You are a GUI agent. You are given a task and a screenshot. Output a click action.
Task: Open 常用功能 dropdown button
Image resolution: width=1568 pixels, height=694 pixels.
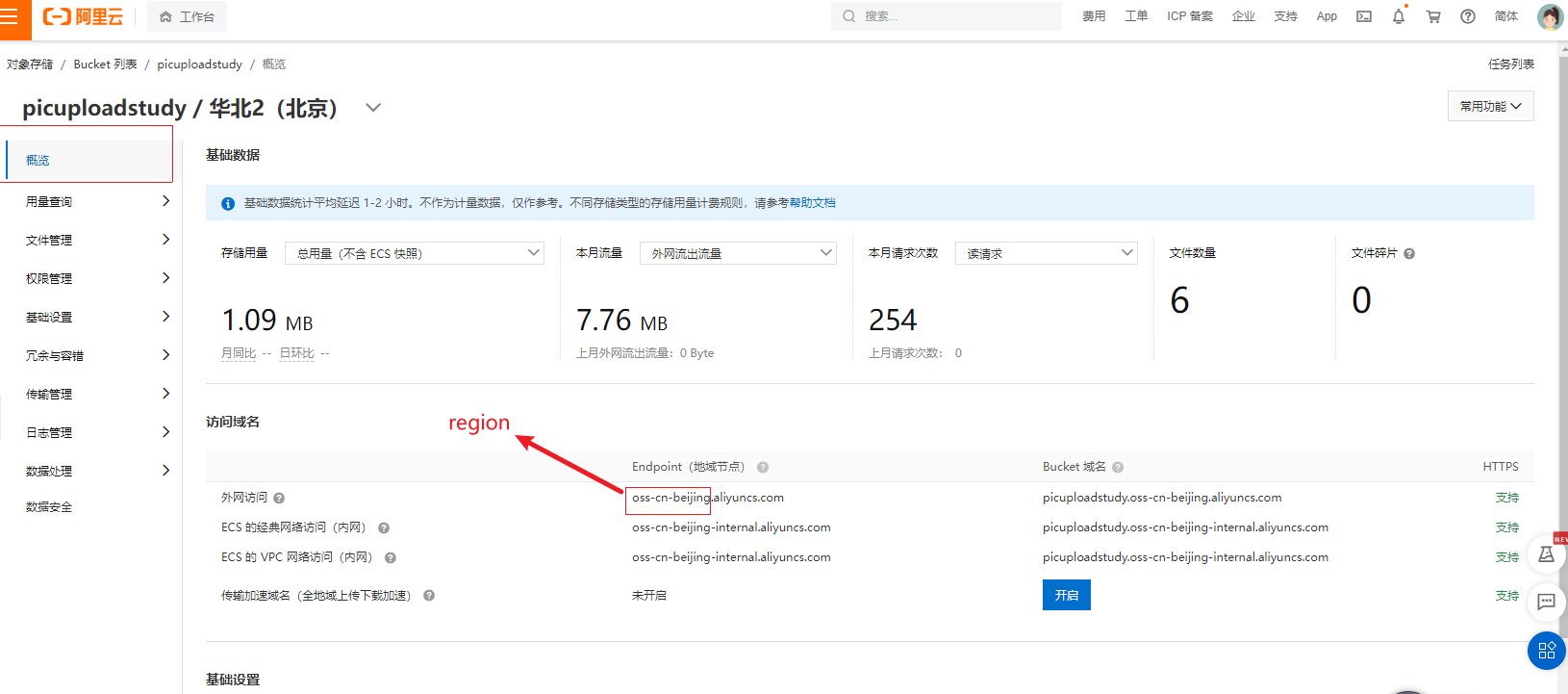pos(1490,106)
